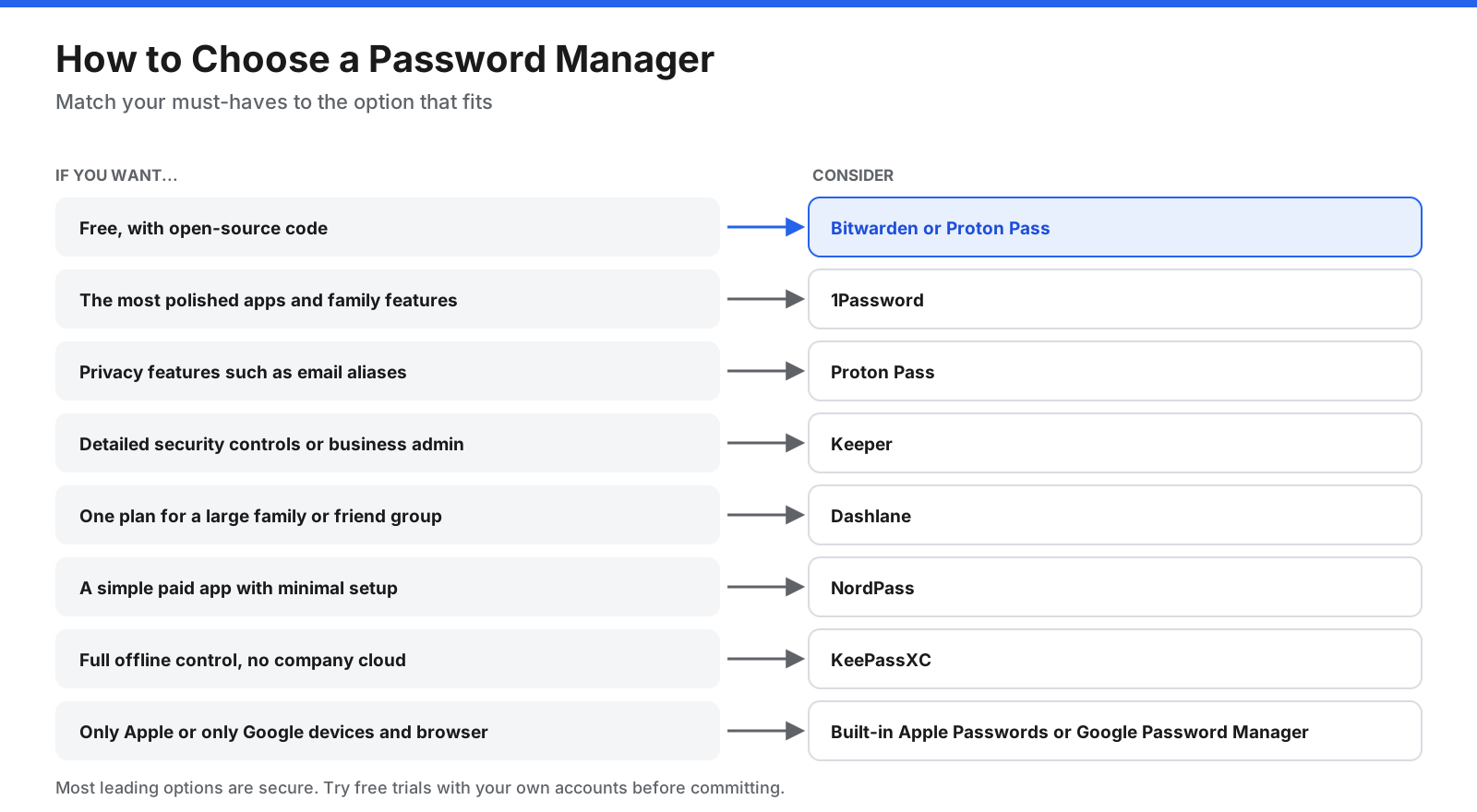Screen dimensions: 1477x812
Task: Click the "How to Choose a Password Manager" title
Action: 385,59
